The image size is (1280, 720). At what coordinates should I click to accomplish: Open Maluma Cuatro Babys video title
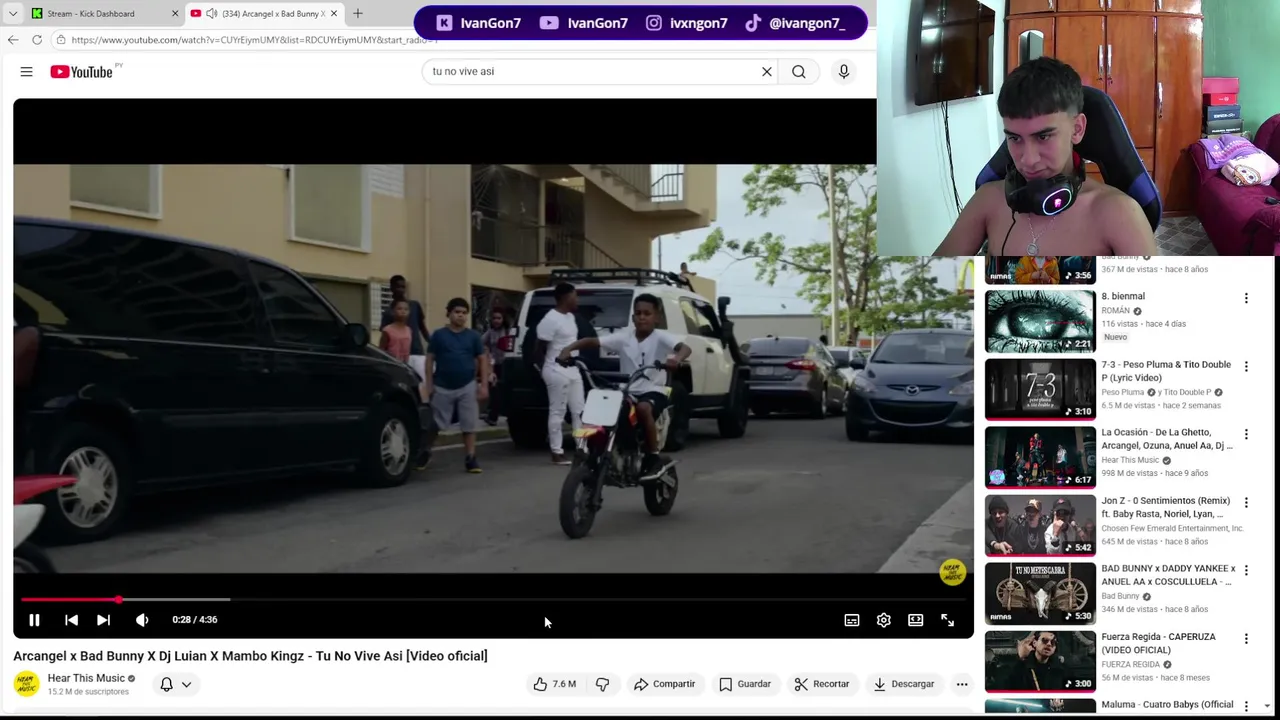coord(1167,705)
